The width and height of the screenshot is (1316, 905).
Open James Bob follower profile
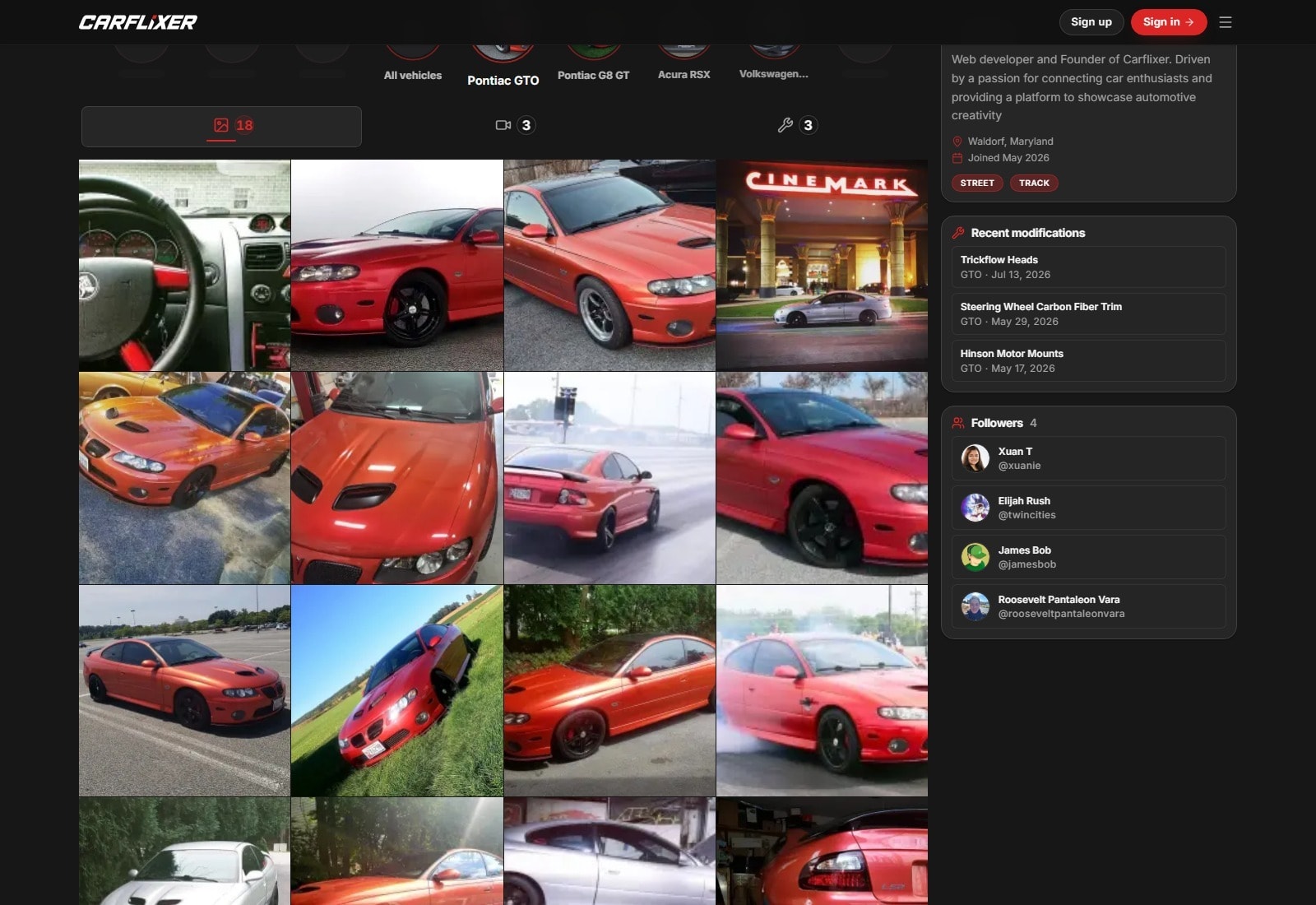point(1089,557)
